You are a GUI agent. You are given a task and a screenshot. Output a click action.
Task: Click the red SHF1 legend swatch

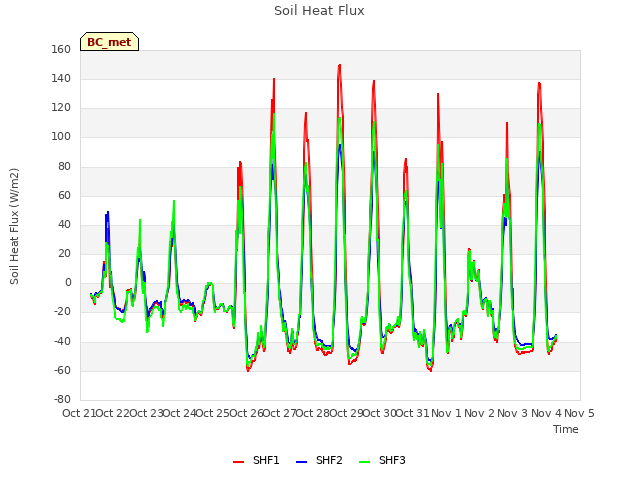tap(238, 462)
